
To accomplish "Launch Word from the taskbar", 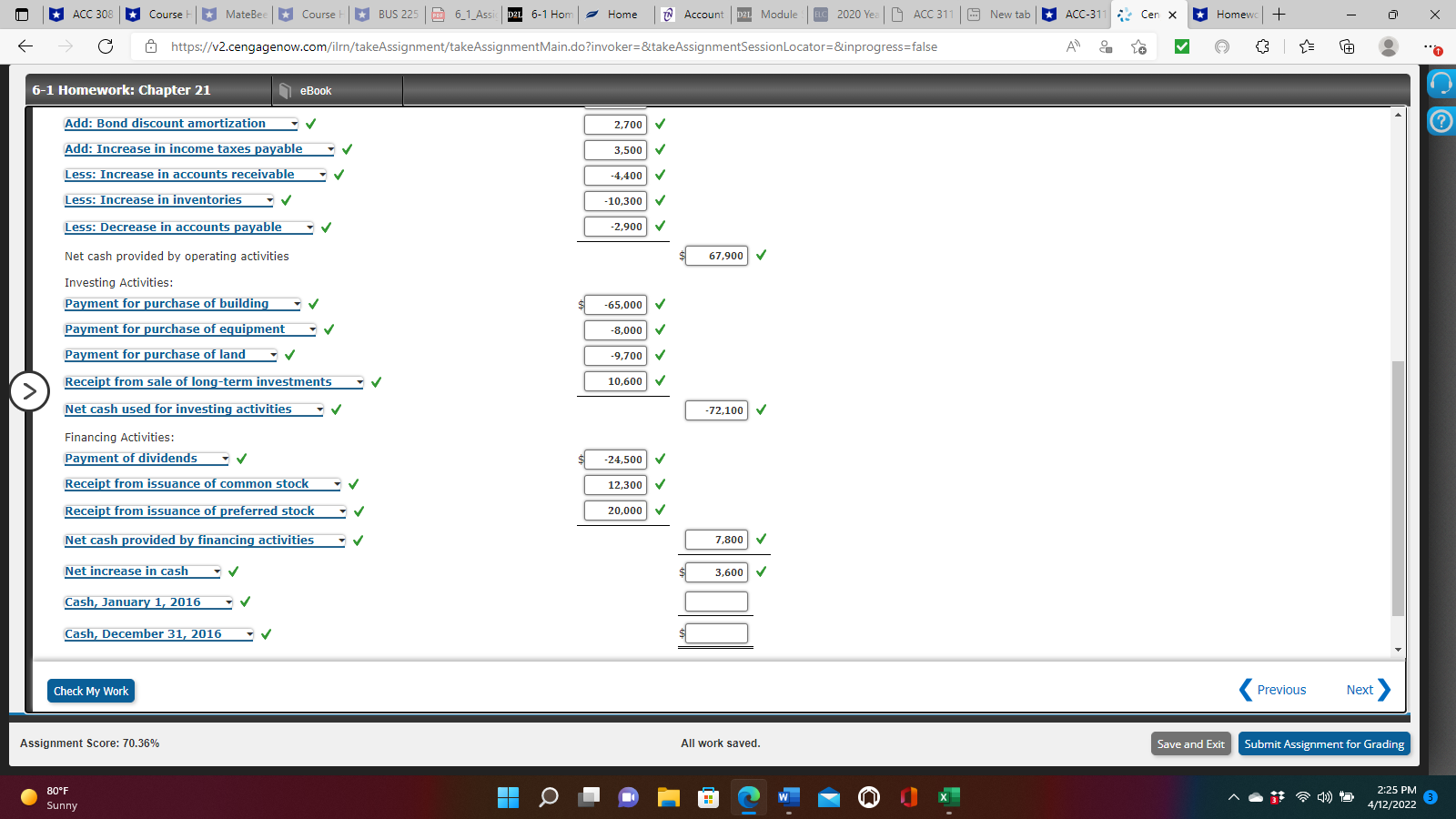I will tap(788, 798).
